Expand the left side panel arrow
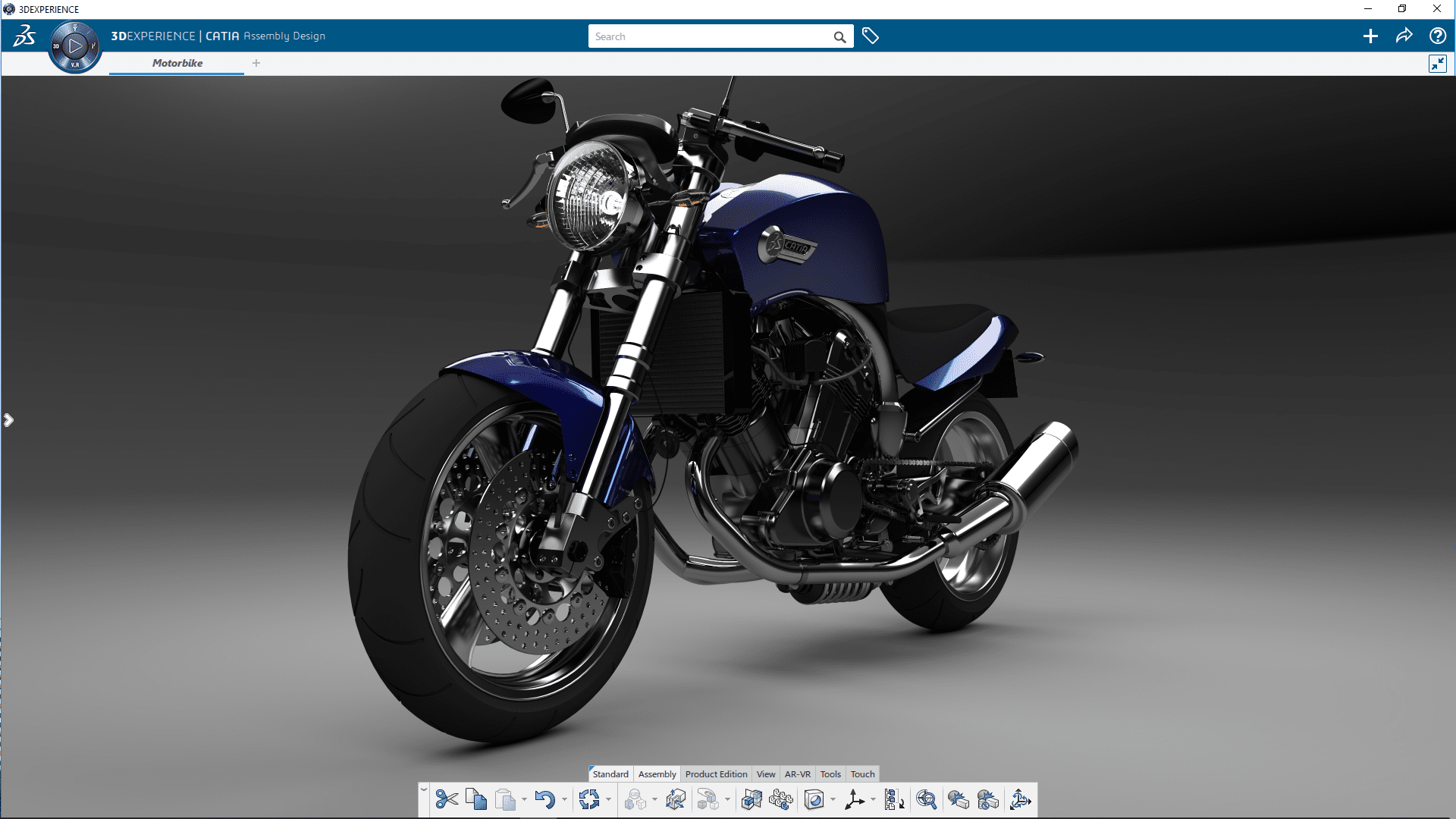 click(x=8, y=419)
